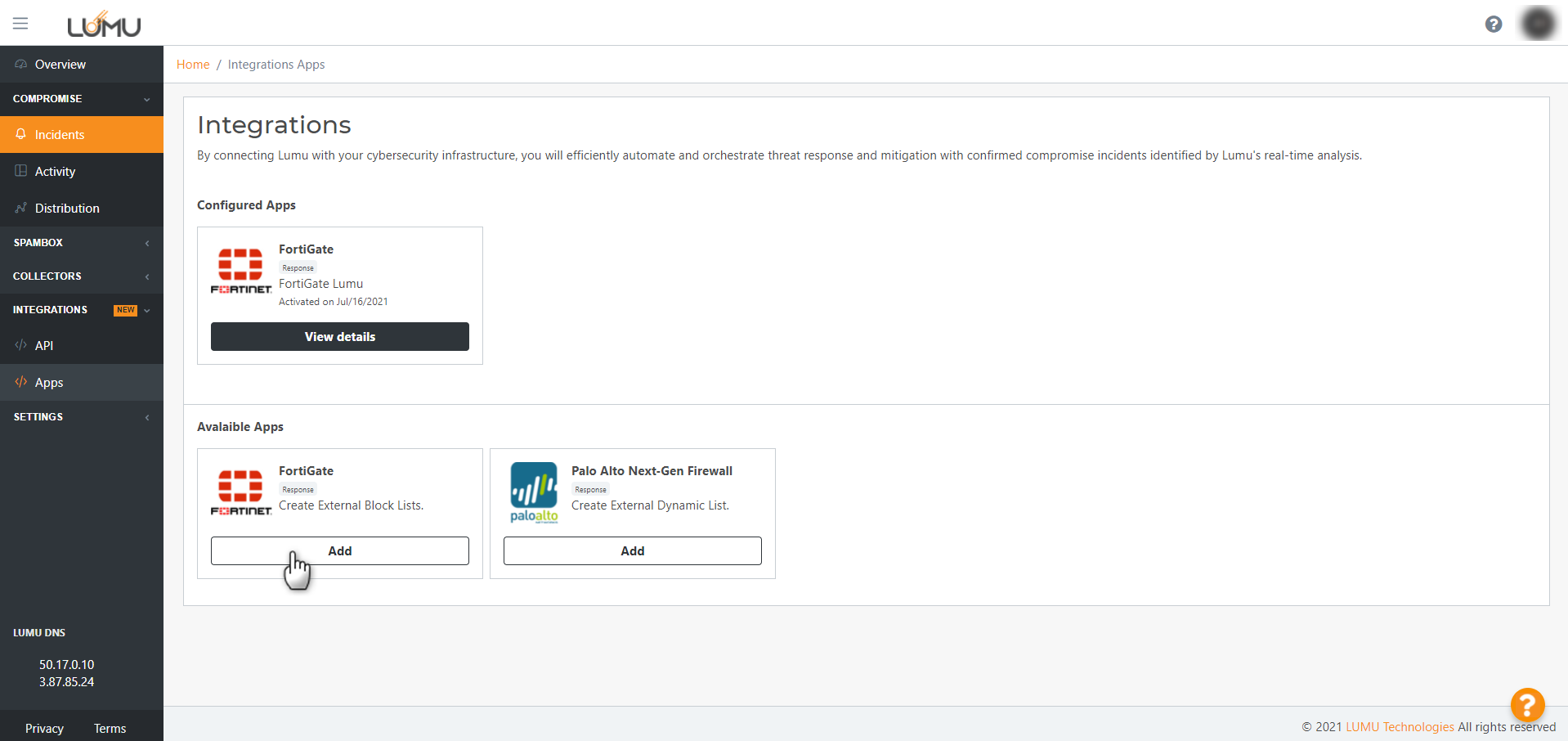The height and width of the screenshot is (741, 1568).
Task: Open the API integrations page
Action: 44,346
